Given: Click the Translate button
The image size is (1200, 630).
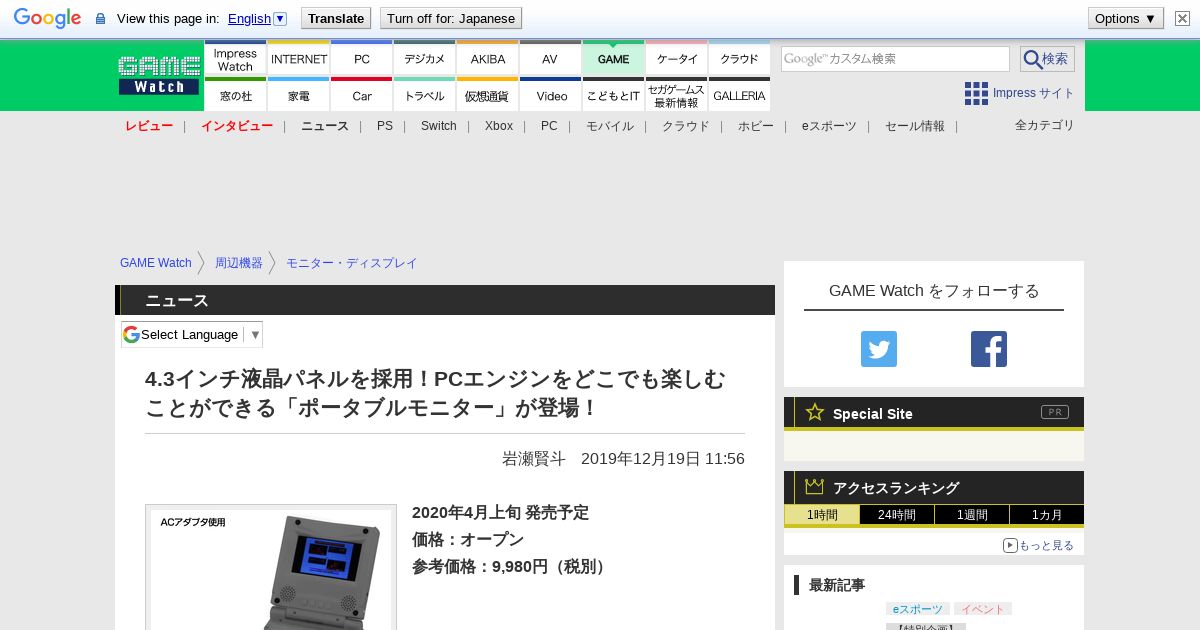Looking at the screenshot, I should (335, 18).
